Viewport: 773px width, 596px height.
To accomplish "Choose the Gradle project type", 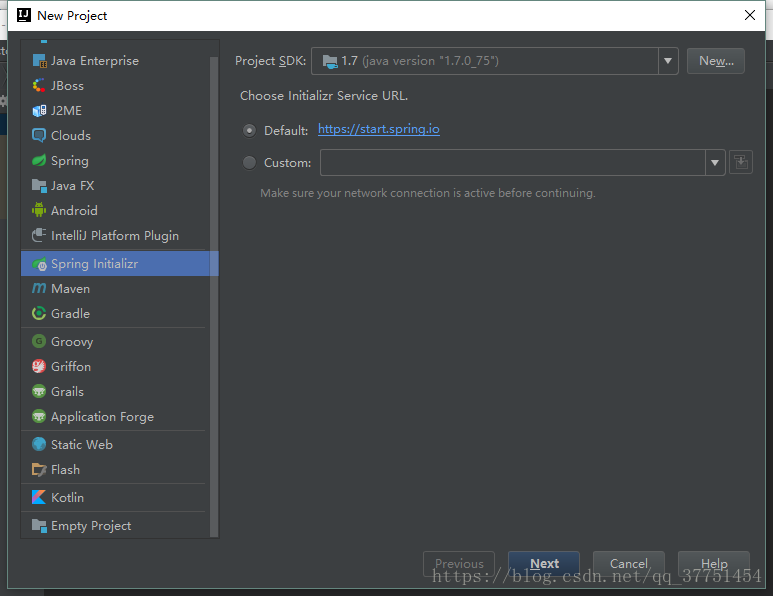I will (115, 314).
